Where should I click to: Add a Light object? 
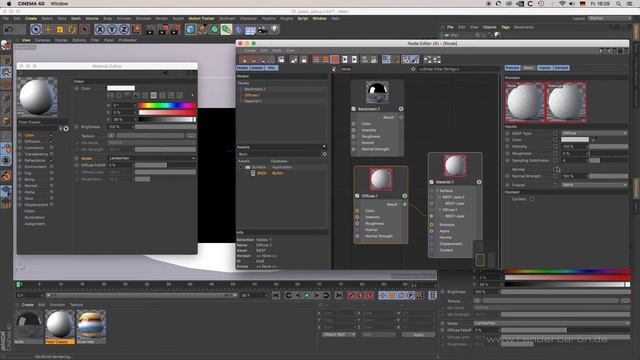click(275, 29)
